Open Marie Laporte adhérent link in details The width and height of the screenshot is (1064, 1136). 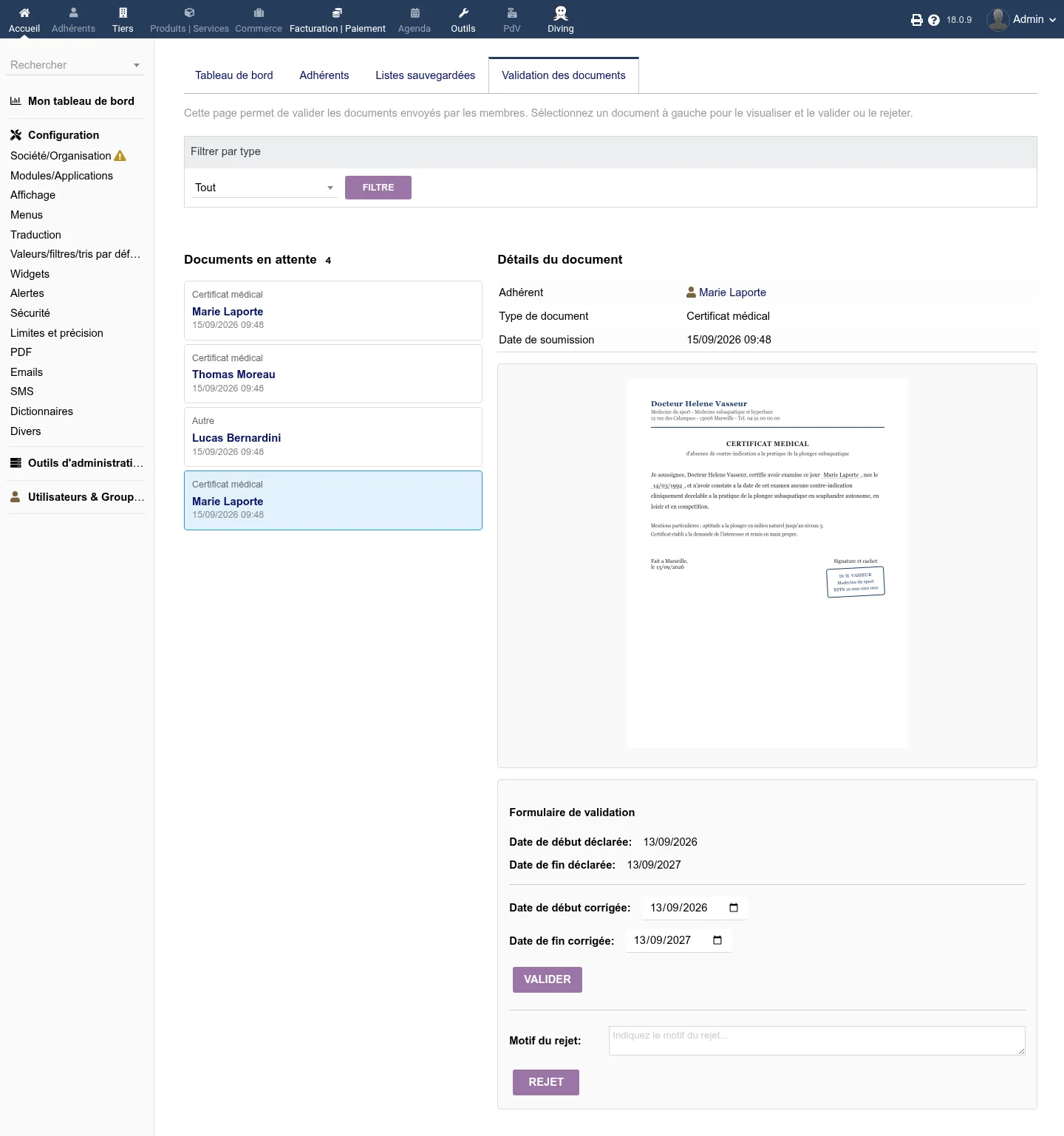click(732, 292)
